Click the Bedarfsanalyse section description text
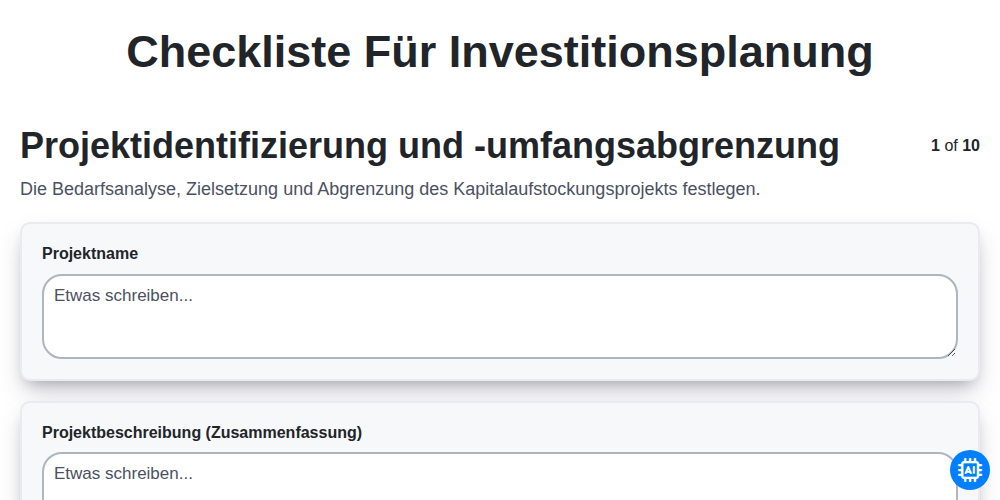Image resolution: width=1000 pixels, height=500 pixels. tap(390, 189)
